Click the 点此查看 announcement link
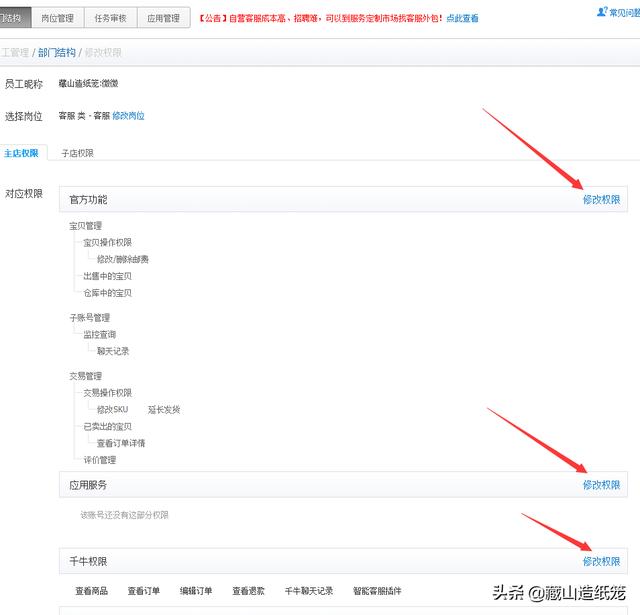640x615 pixels. (462, 18)
